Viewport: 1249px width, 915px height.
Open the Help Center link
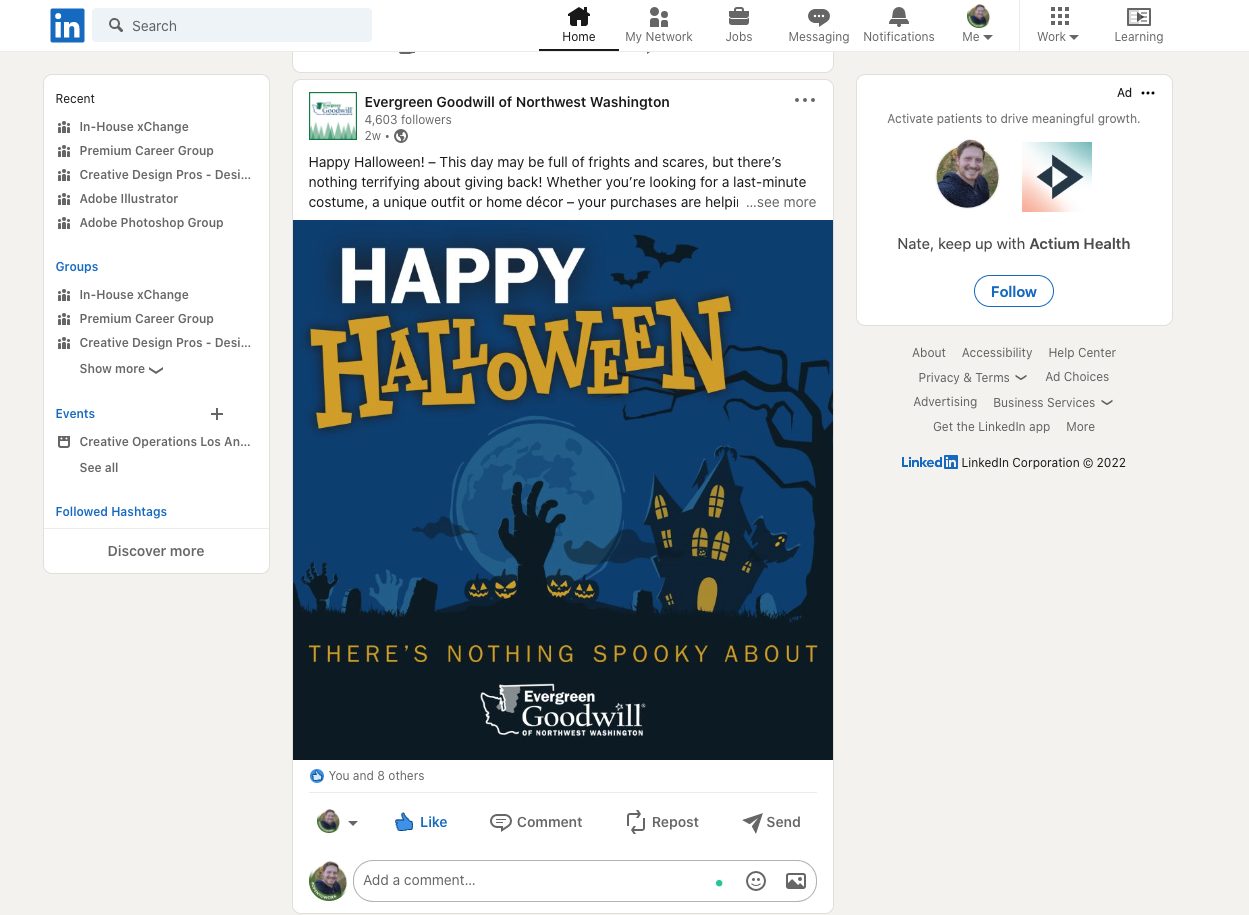(x=1082, y=353)
